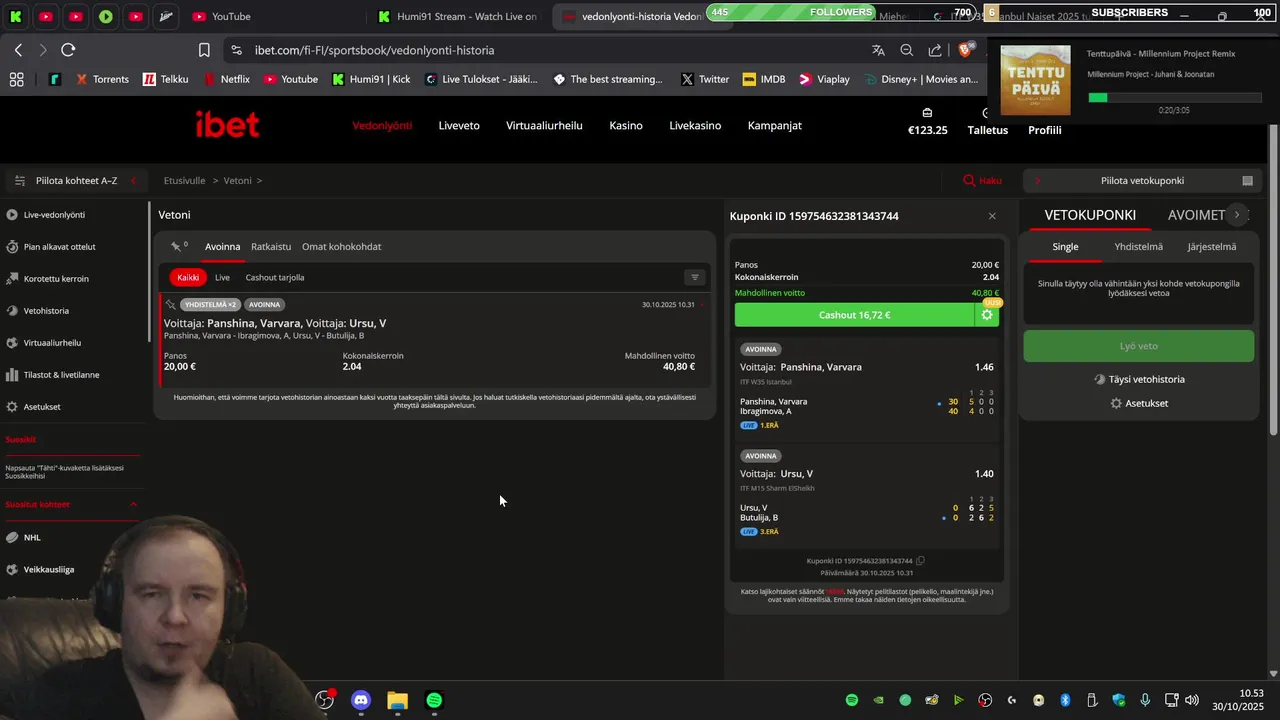Screen dimensions: 1280x720
Task: Reload the page with browser refresh icon
Action: 68,50
